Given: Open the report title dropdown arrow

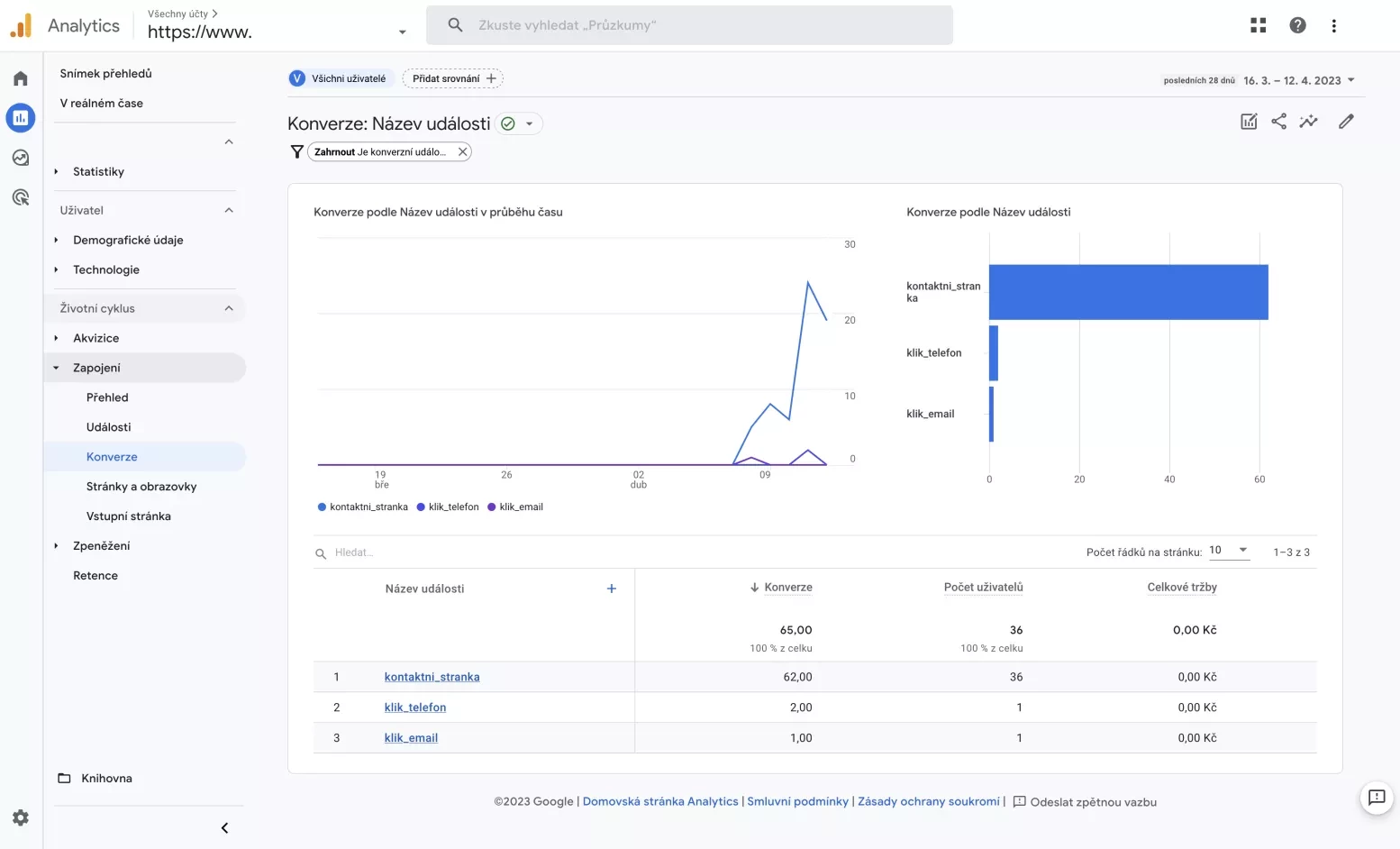Looking at the screenshot, I should (x=530, y=123).
